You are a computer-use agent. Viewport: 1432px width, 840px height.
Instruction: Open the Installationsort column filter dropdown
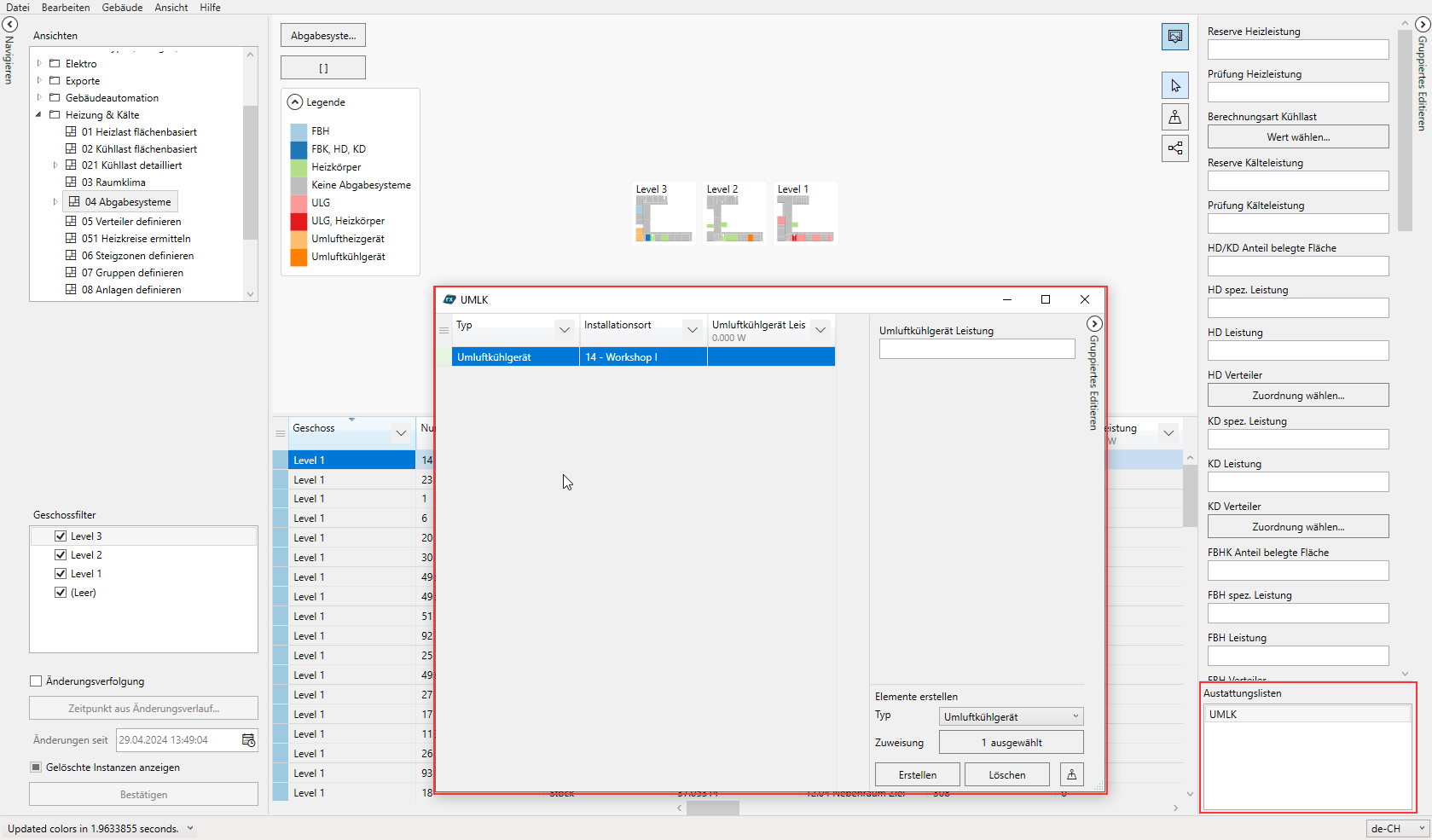pos(693,329)
